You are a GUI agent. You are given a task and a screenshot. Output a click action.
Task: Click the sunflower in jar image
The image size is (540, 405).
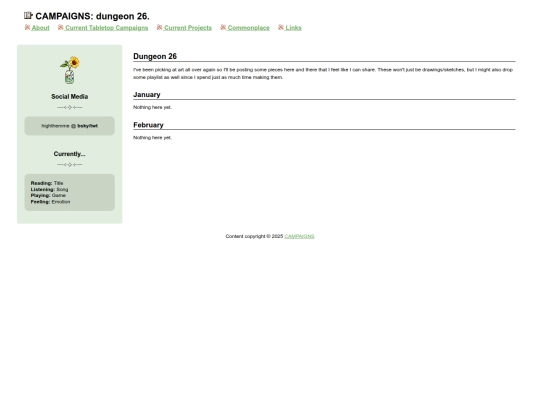(x=70, y=70)
